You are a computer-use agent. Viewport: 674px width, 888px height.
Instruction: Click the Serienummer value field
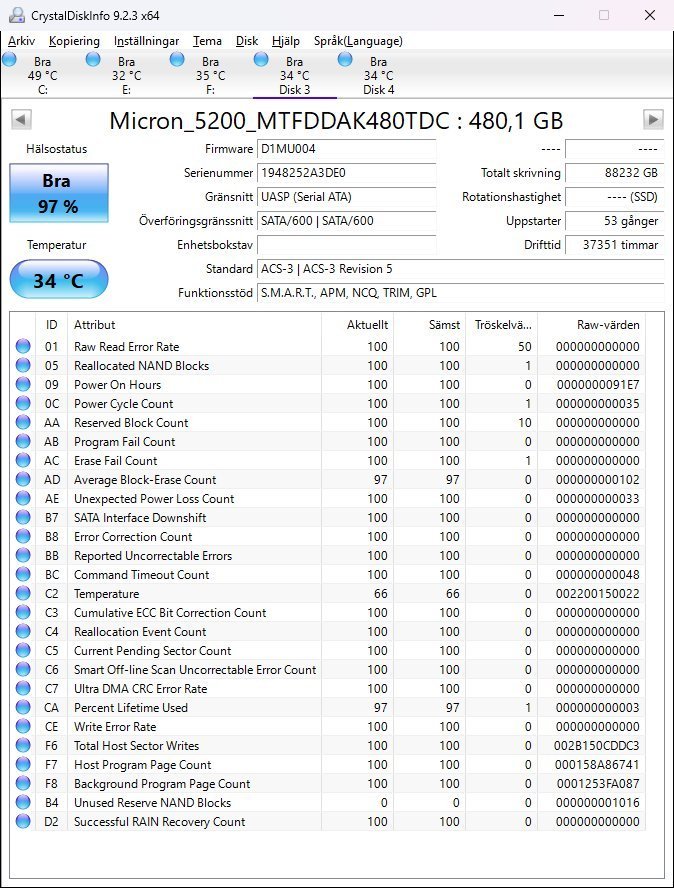(346, 173)
